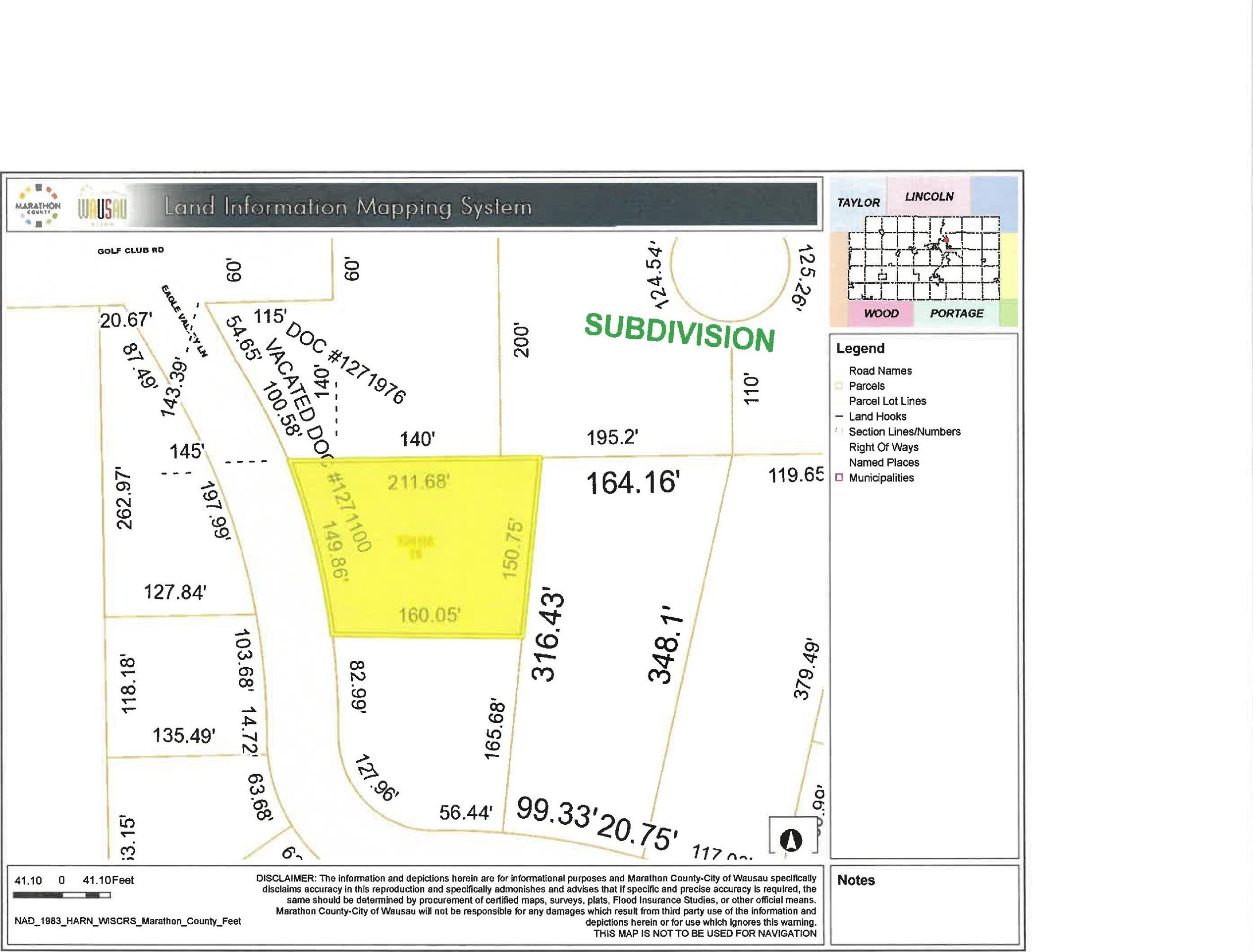Viewport: 1253px width, 952px height.
Task: Click the 135.49' dimension label
Action: 184,736
